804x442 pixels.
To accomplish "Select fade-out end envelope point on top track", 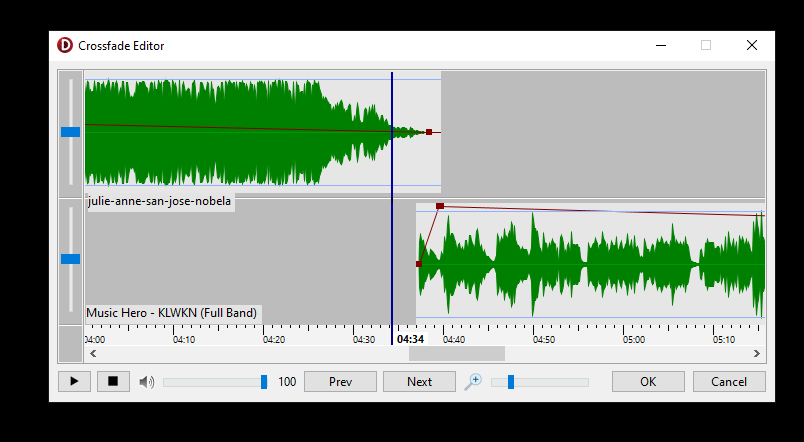I will pos(429,132).
